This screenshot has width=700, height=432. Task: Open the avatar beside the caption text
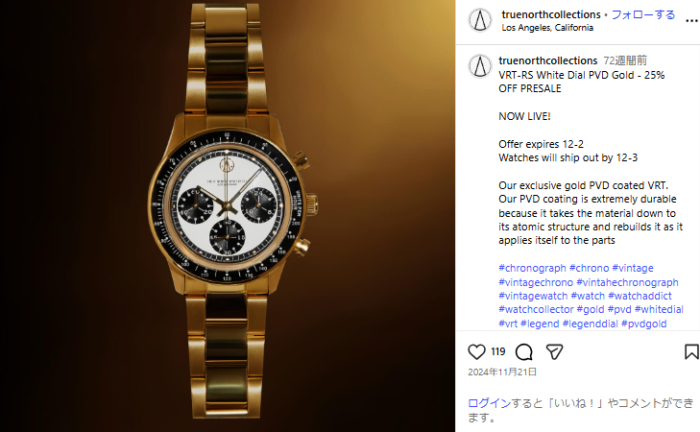point(480,66)
